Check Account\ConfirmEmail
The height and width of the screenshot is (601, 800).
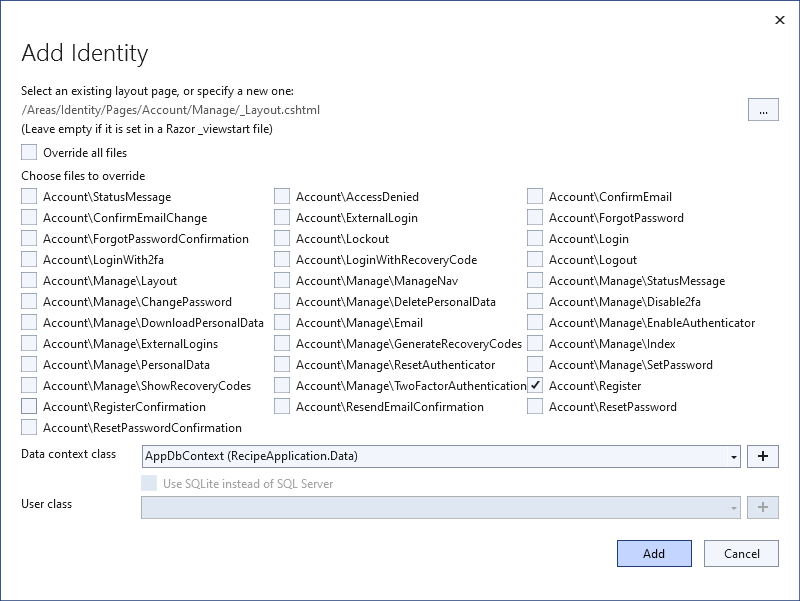[x=535, y=196]
